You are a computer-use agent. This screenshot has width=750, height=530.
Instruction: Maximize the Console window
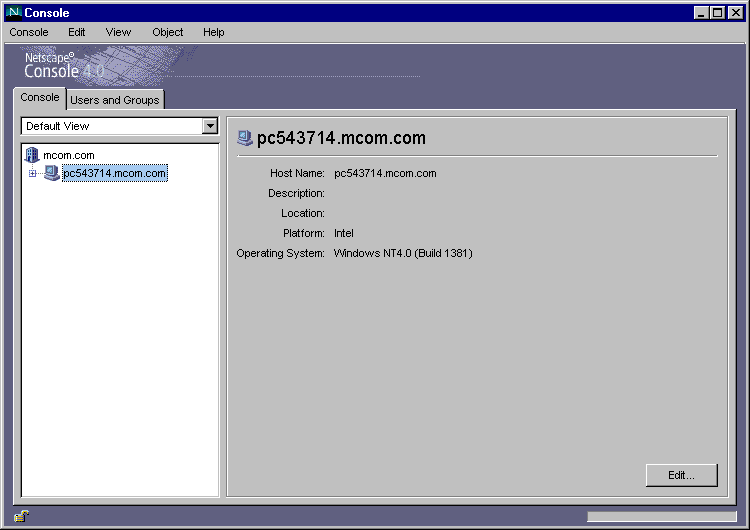click(x=717, y=13)
